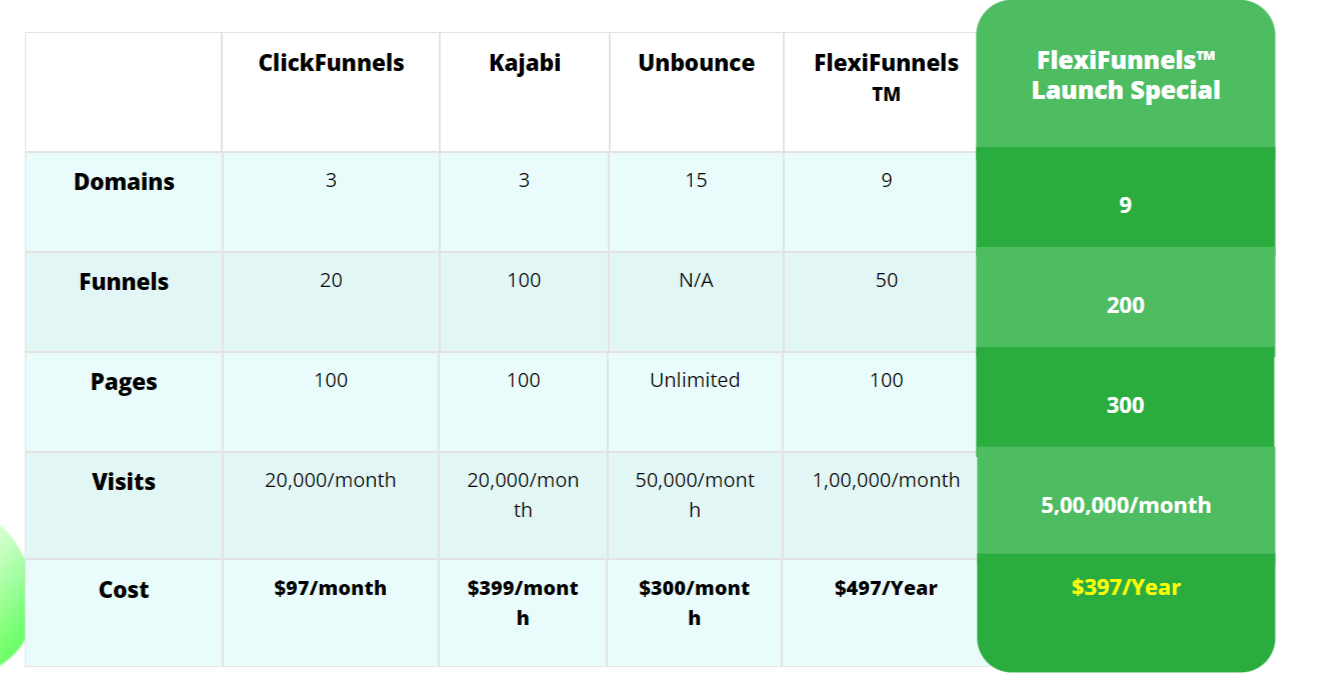Click the Unbounce column header
The image size is (1319, 694).
click(x=696, y=63)
